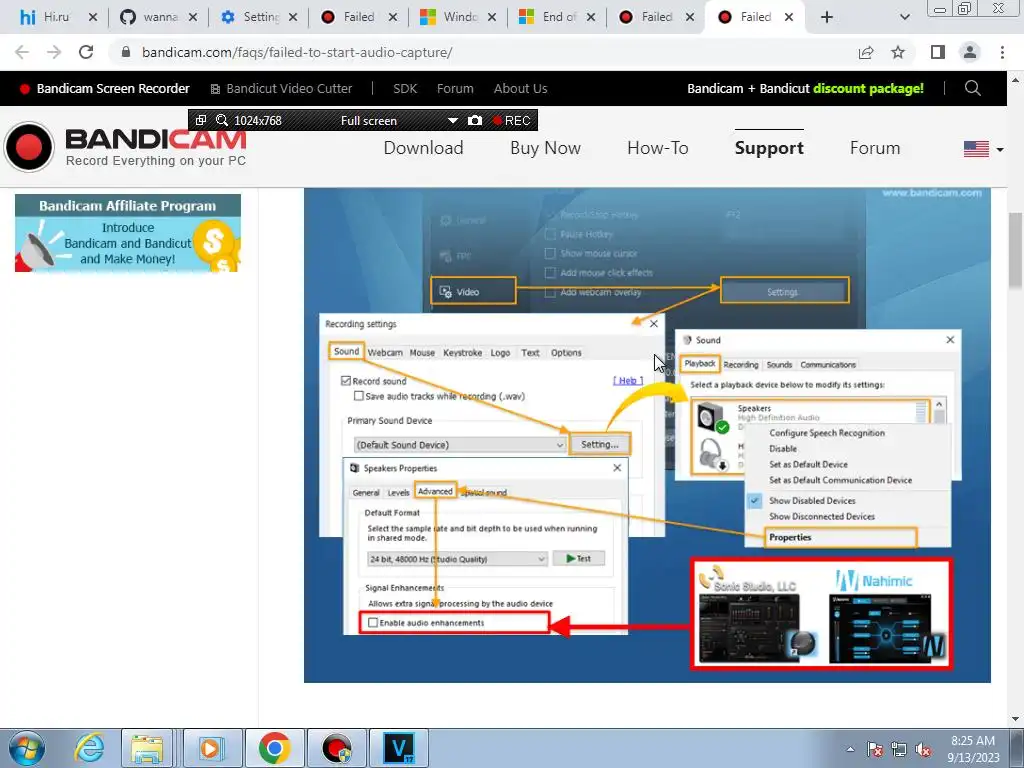Click the Bandicam red circle logo
This screenshot has height=768, width=1024.
click(x=29, y=147)
